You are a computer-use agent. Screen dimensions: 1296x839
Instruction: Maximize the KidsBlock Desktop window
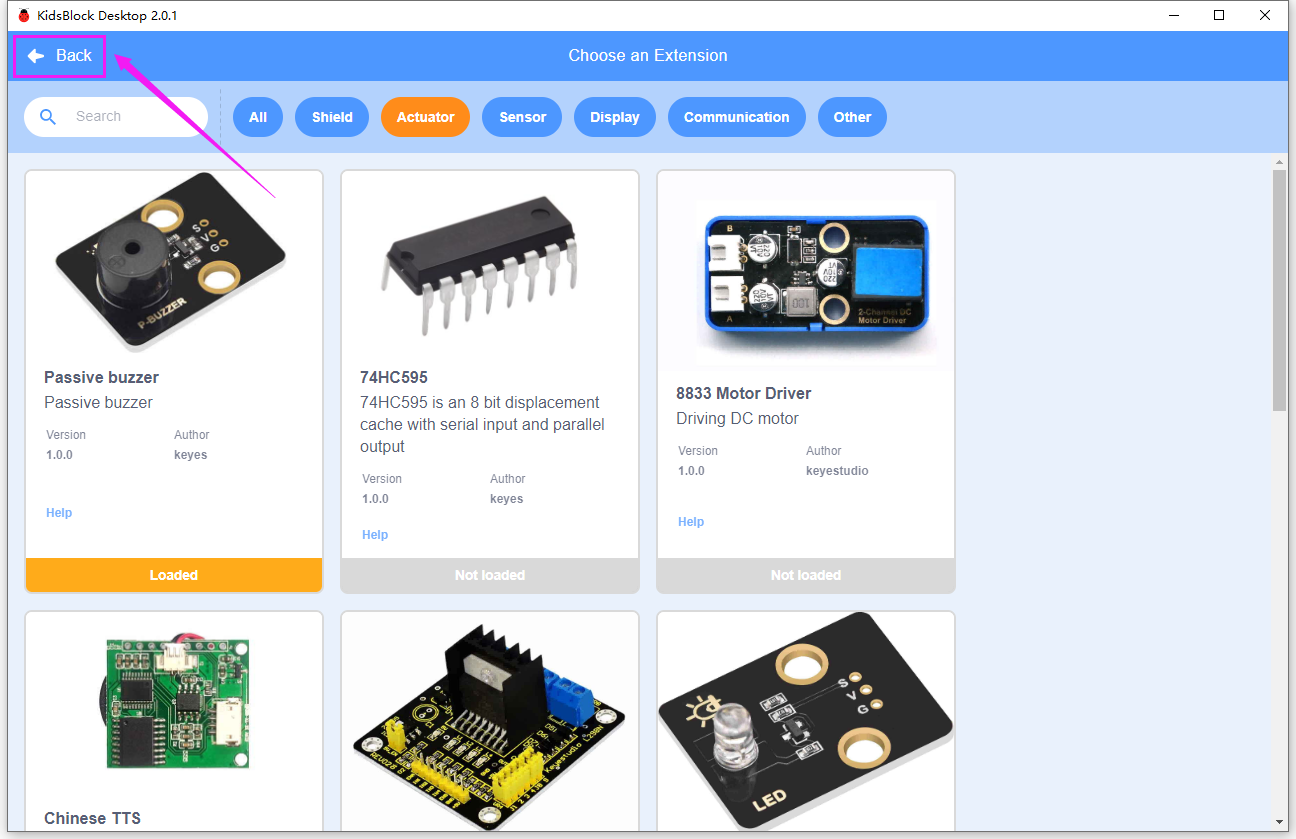(1220, 15)
